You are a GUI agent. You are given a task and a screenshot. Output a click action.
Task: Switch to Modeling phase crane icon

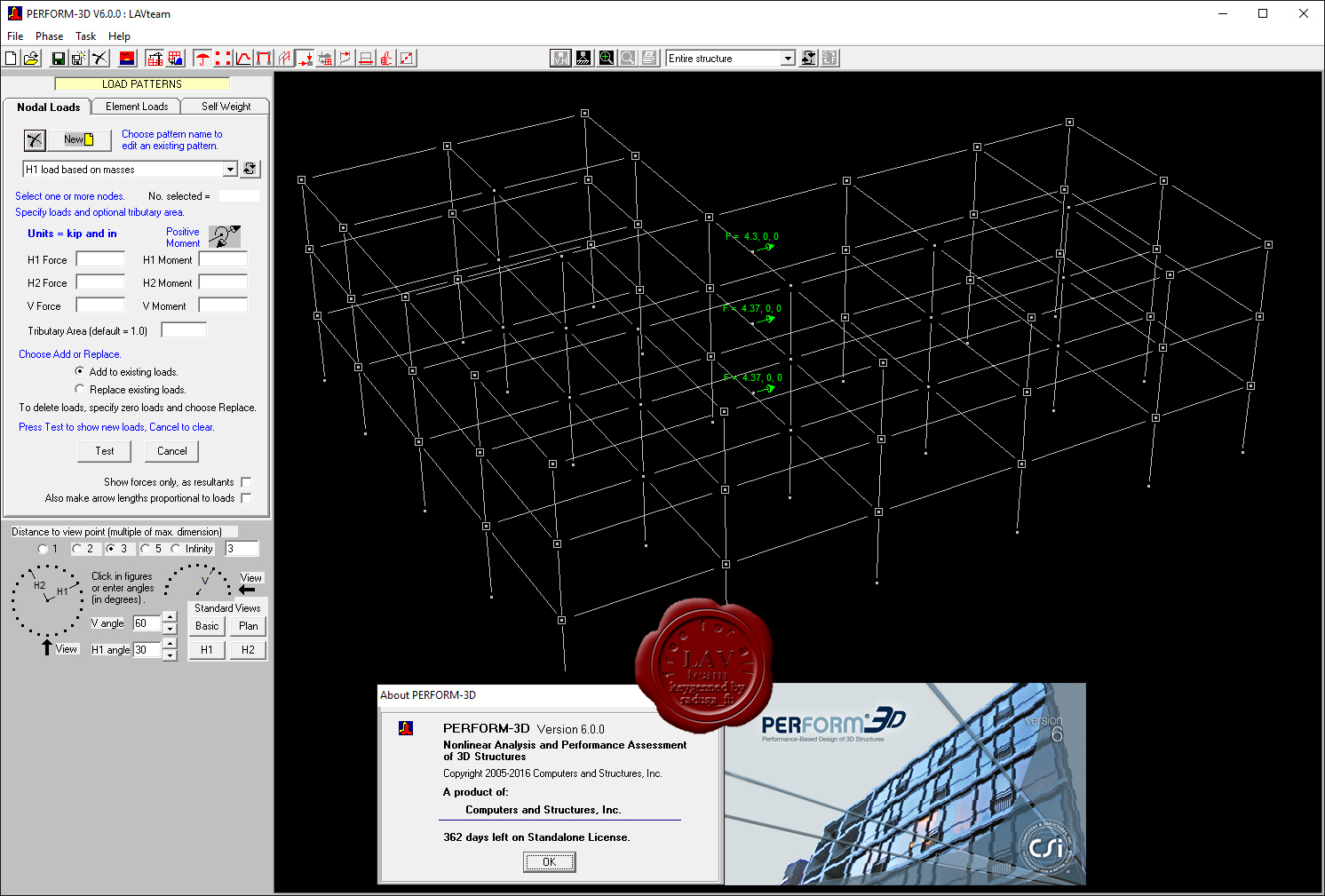[155, 59]
